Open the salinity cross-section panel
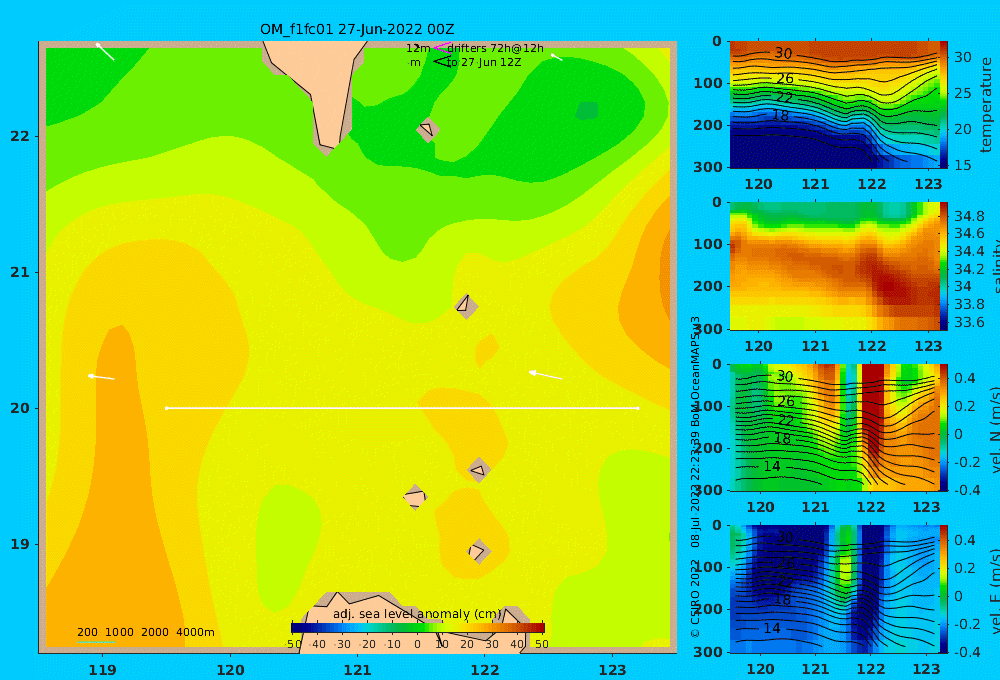This screenshot has width=1000, height=680. point(834,266)
